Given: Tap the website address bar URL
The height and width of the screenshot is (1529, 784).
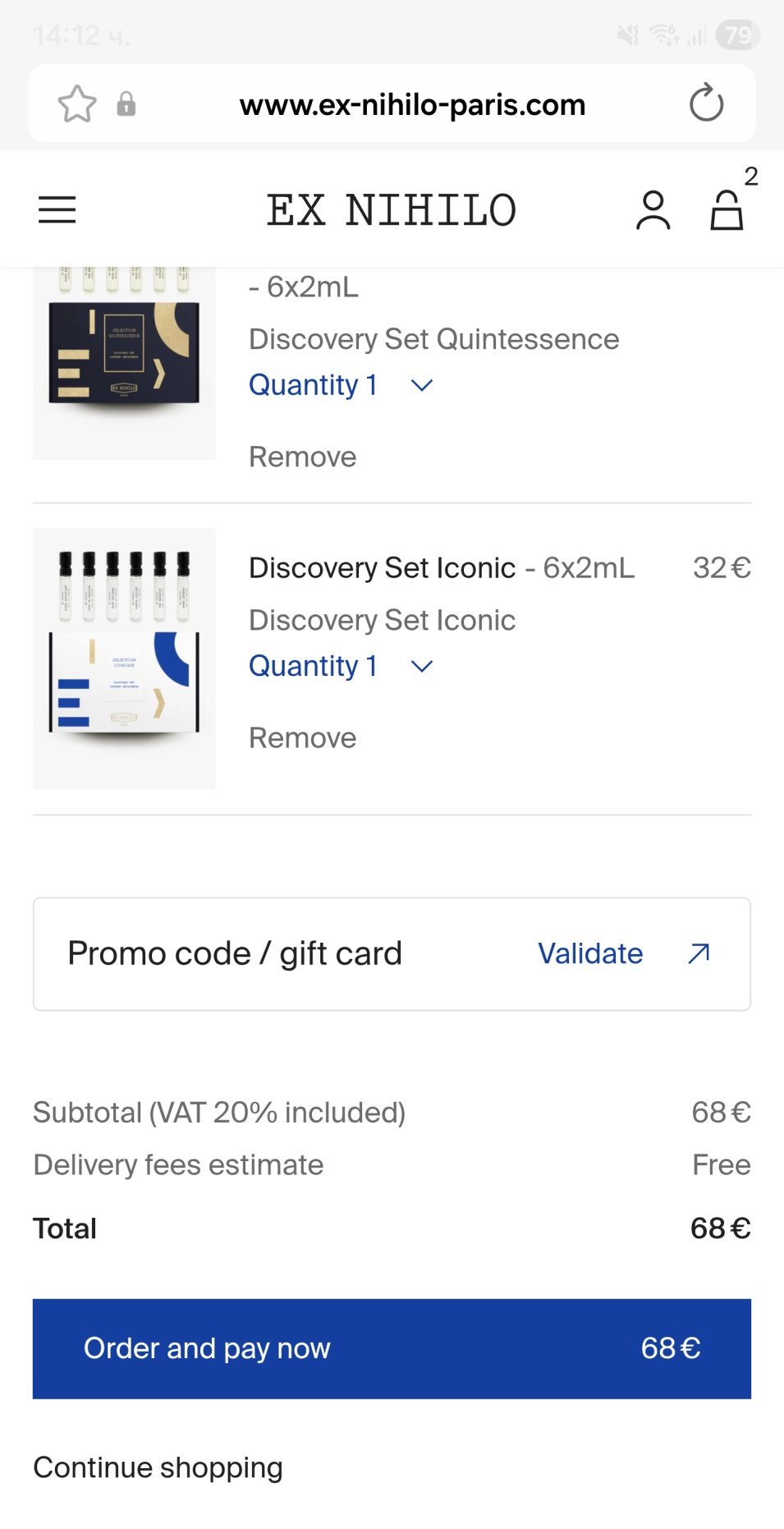Looking at the screenshot, I should [412, 104].
